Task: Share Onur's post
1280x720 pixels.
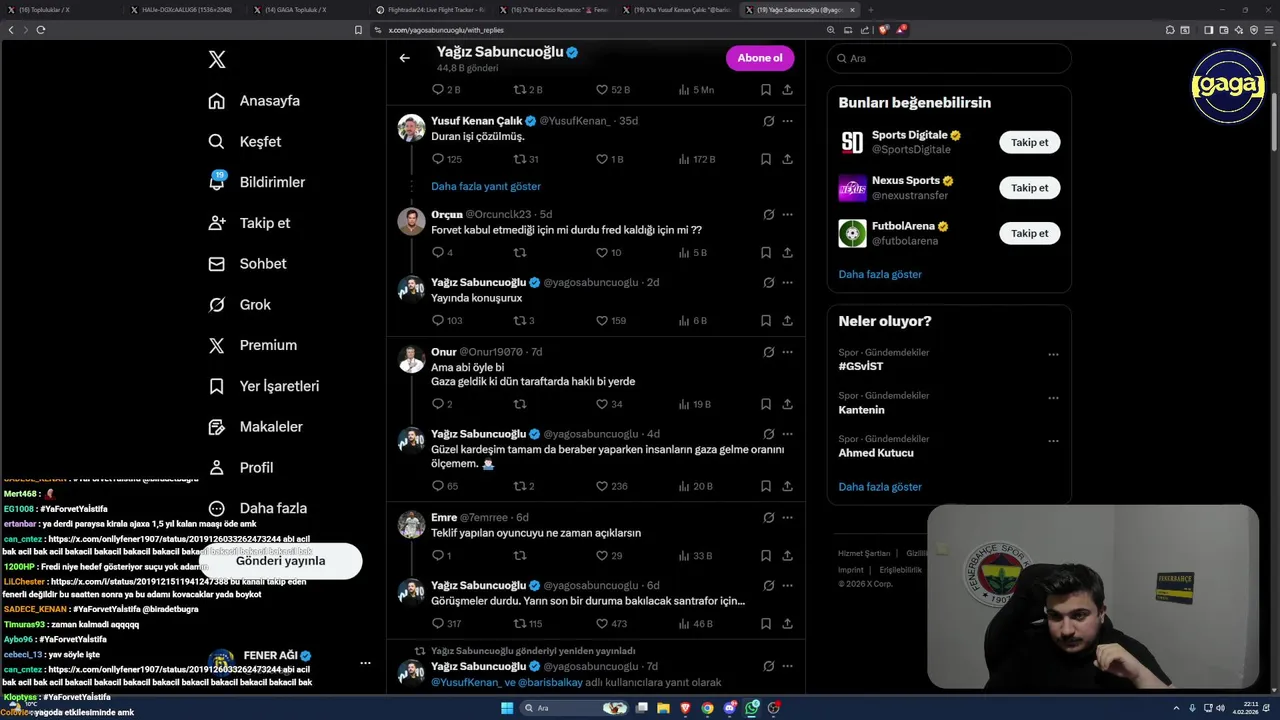Action: pyautogui.click(x=788, y=404)
